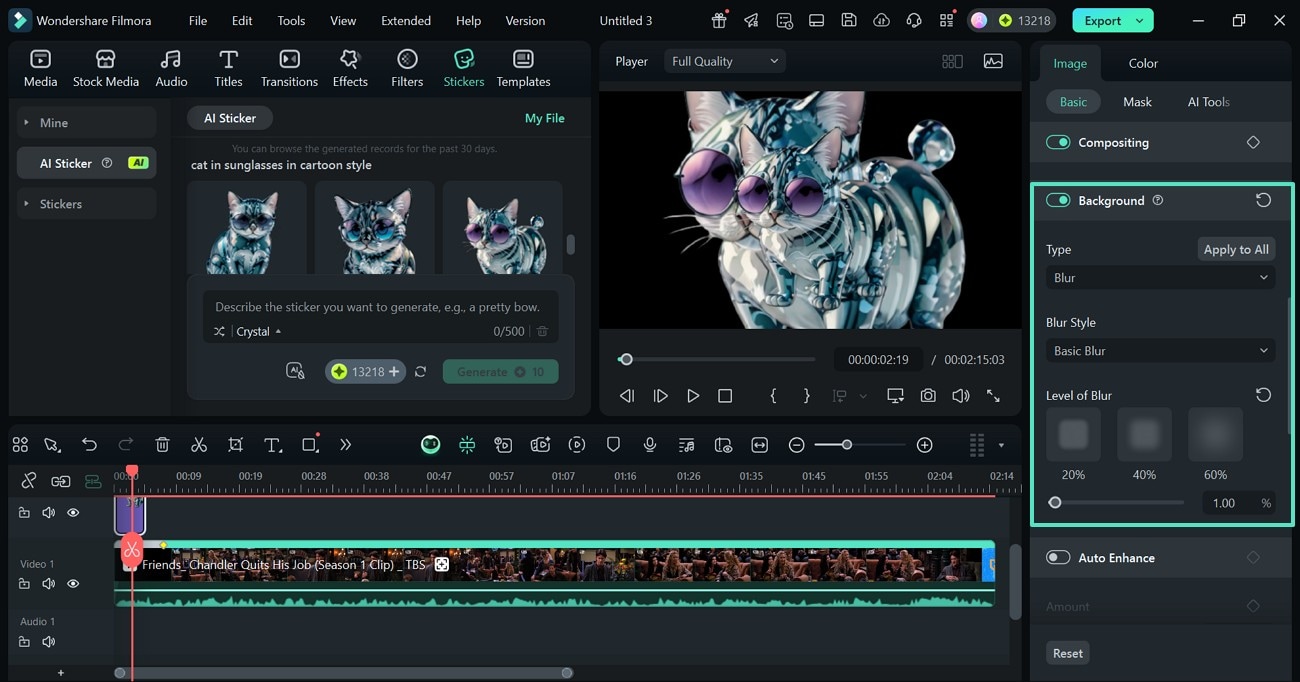
Task: Click the Apply to All button
Action: pos(1236,249)
